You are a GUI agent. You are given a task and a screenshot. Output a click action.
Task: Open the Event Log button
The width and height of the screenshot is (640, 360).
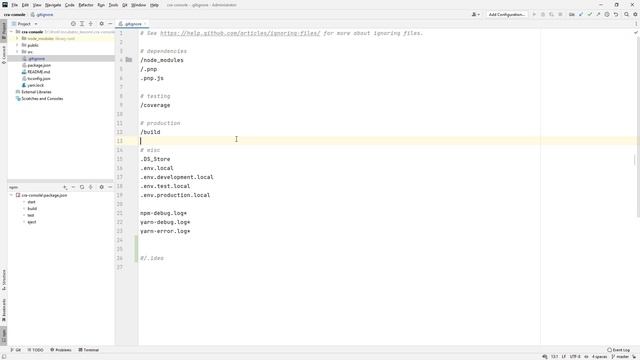tap(618, 350)
